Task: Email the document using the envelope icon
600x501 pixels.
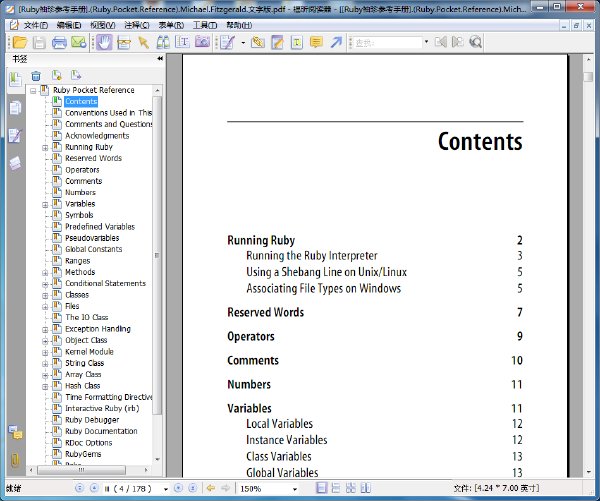Action: click(x=79, y=42)
